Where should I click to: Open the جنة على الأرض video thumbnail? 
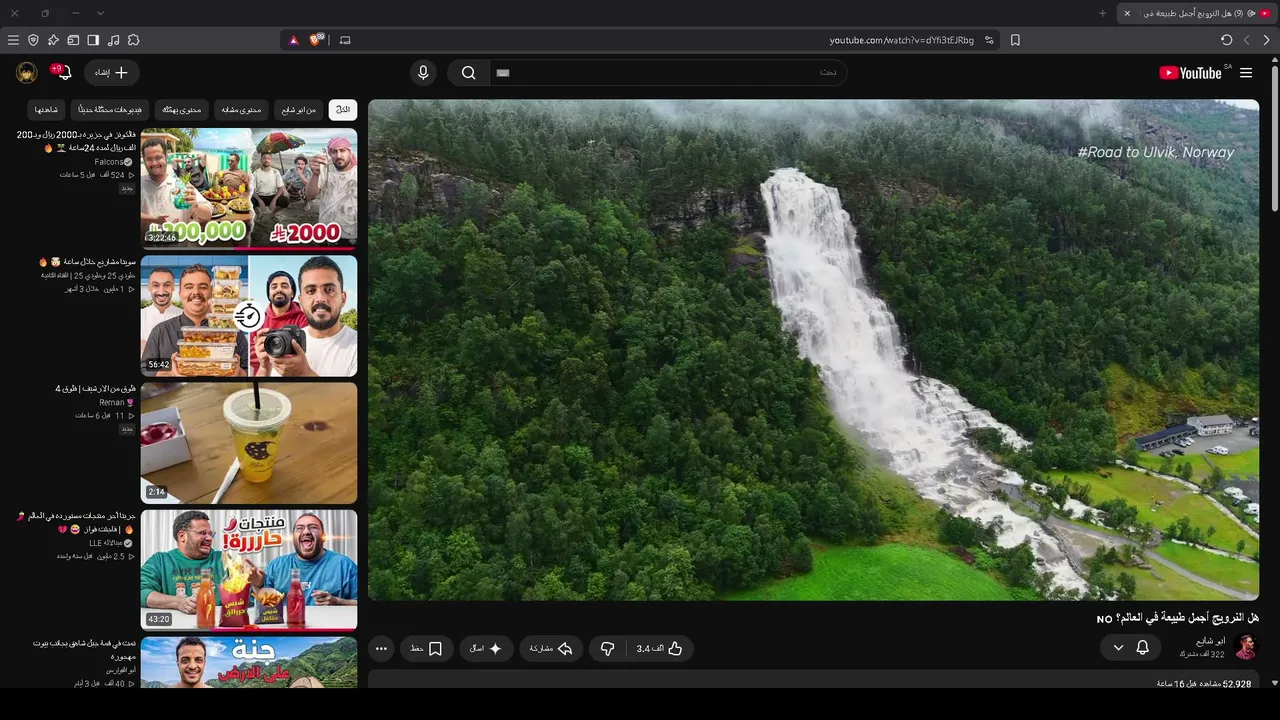pyautogui.click(x=249, y=662)
